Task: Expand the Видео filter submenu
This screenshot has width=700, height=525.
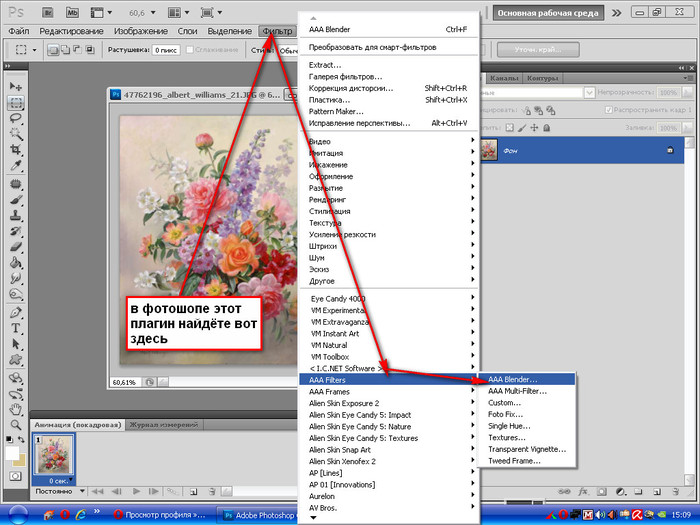Action: pyautogui.click(x=389, y=142)
